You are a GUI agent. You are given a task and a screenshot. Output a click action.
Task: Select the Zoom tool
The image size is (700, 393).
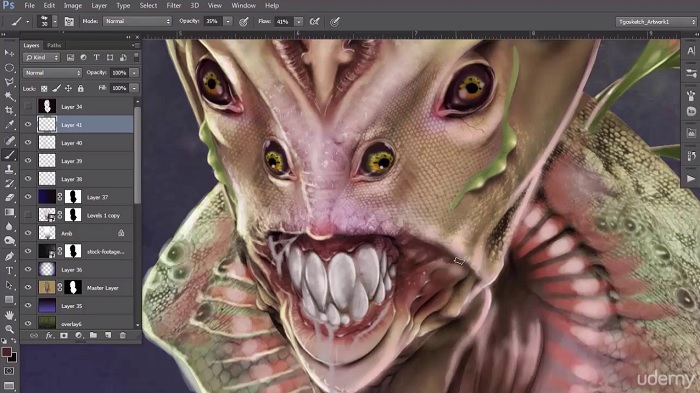9,329
